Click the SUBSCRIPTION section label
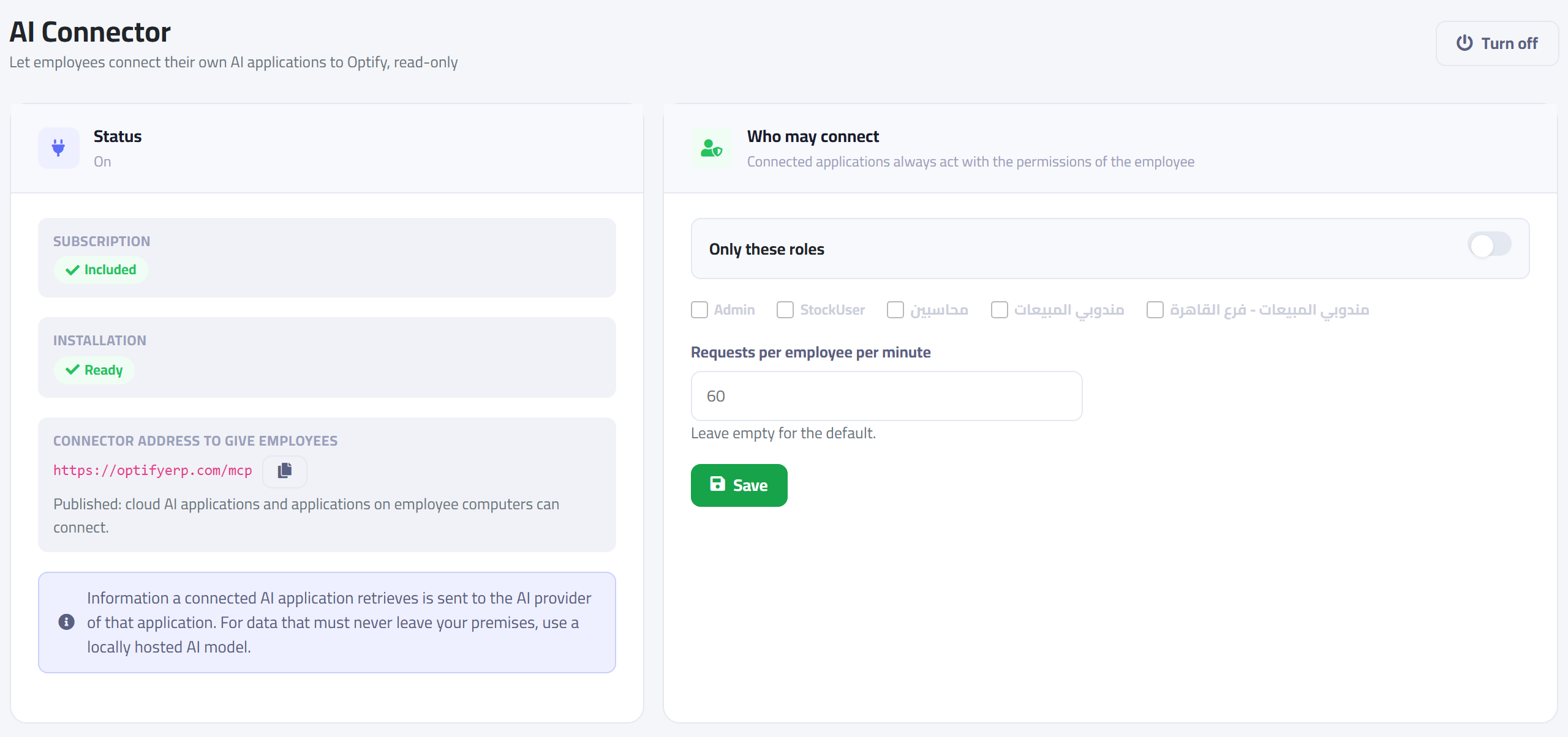 (x=102, y=241)
